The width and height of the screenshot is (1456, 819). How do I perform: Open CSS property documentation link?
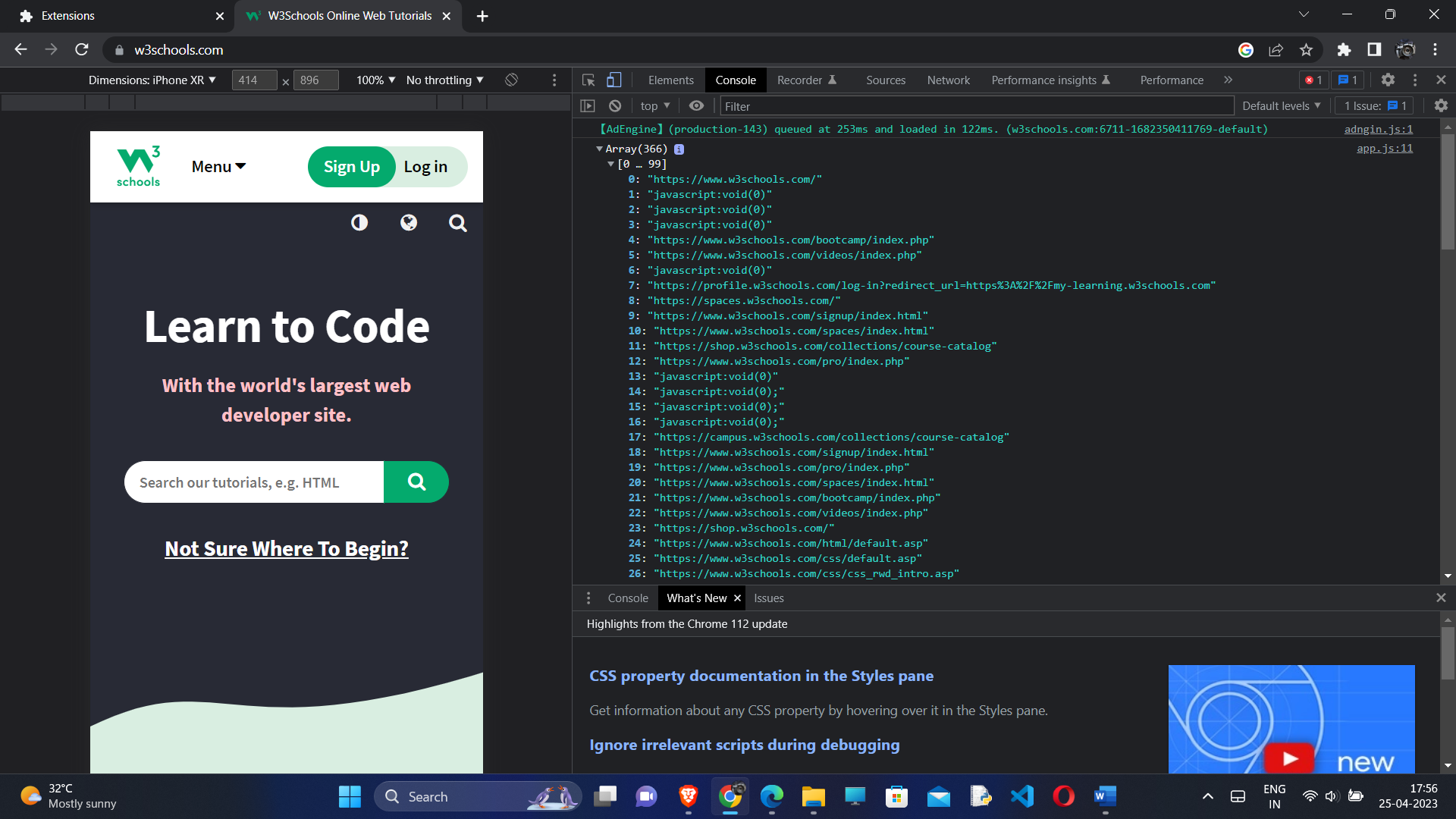[x=761, y=676]
